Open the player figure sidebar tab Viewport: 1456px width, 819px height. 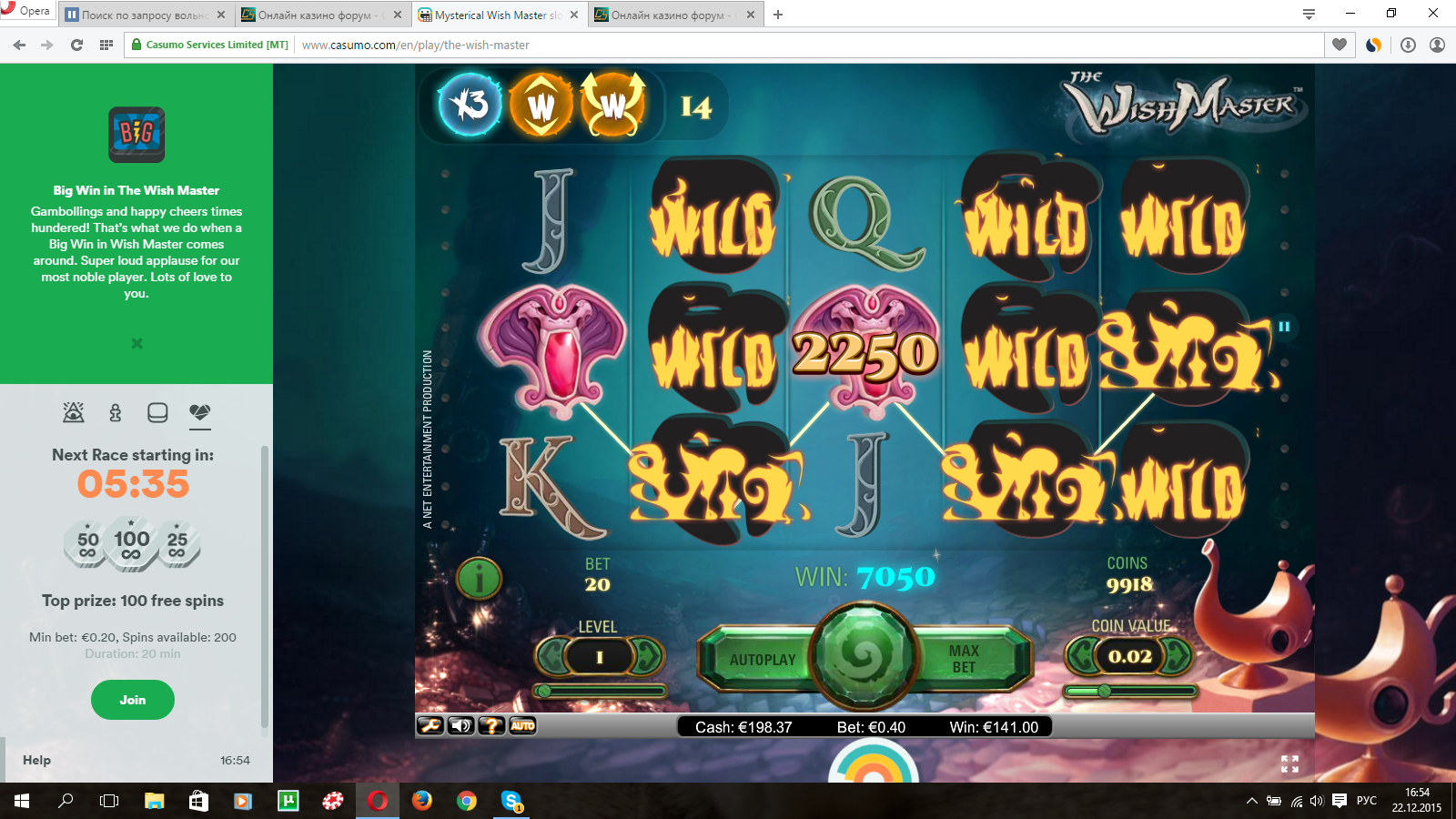click(116, 412)
